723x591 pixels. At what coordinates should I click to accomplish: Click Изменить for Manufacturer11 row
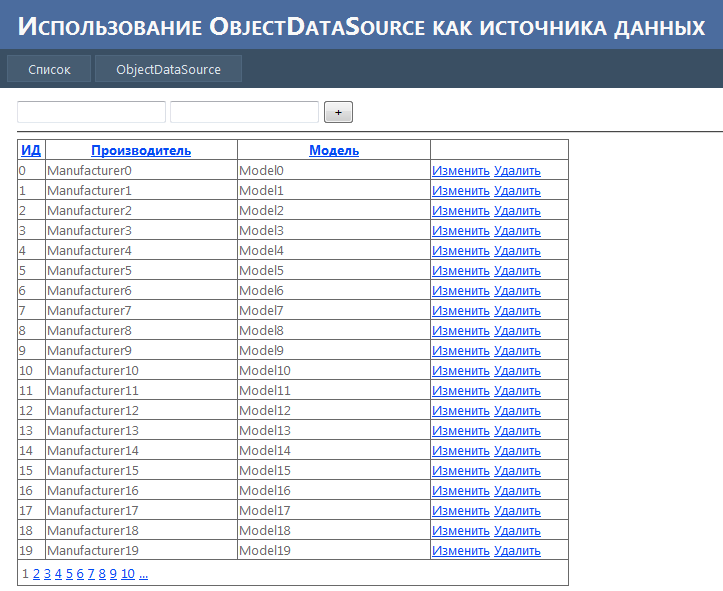(461, 390)
